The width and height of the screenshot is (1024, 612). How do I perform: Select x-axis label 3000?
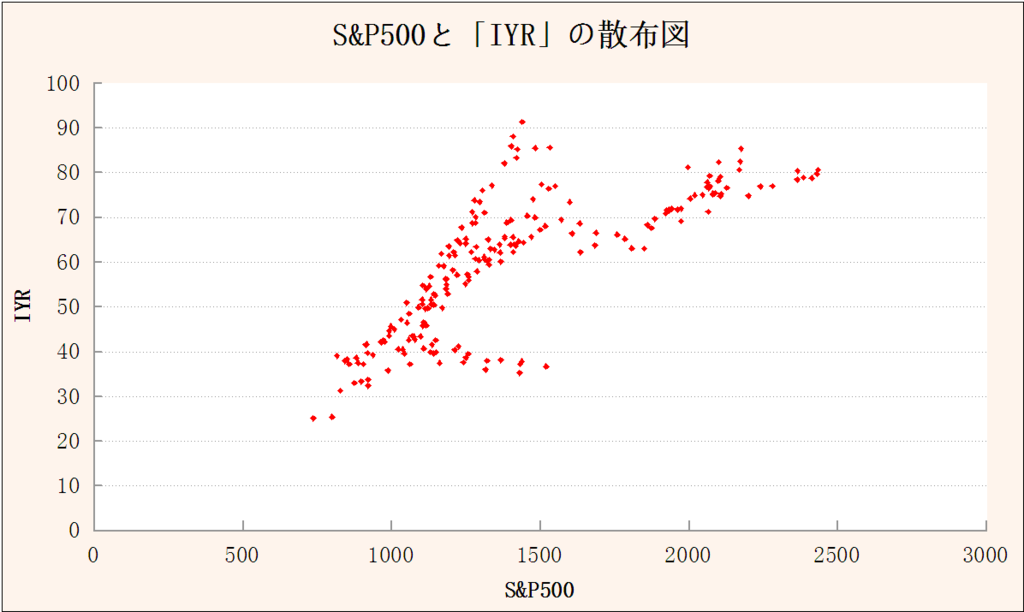point(985,556)
